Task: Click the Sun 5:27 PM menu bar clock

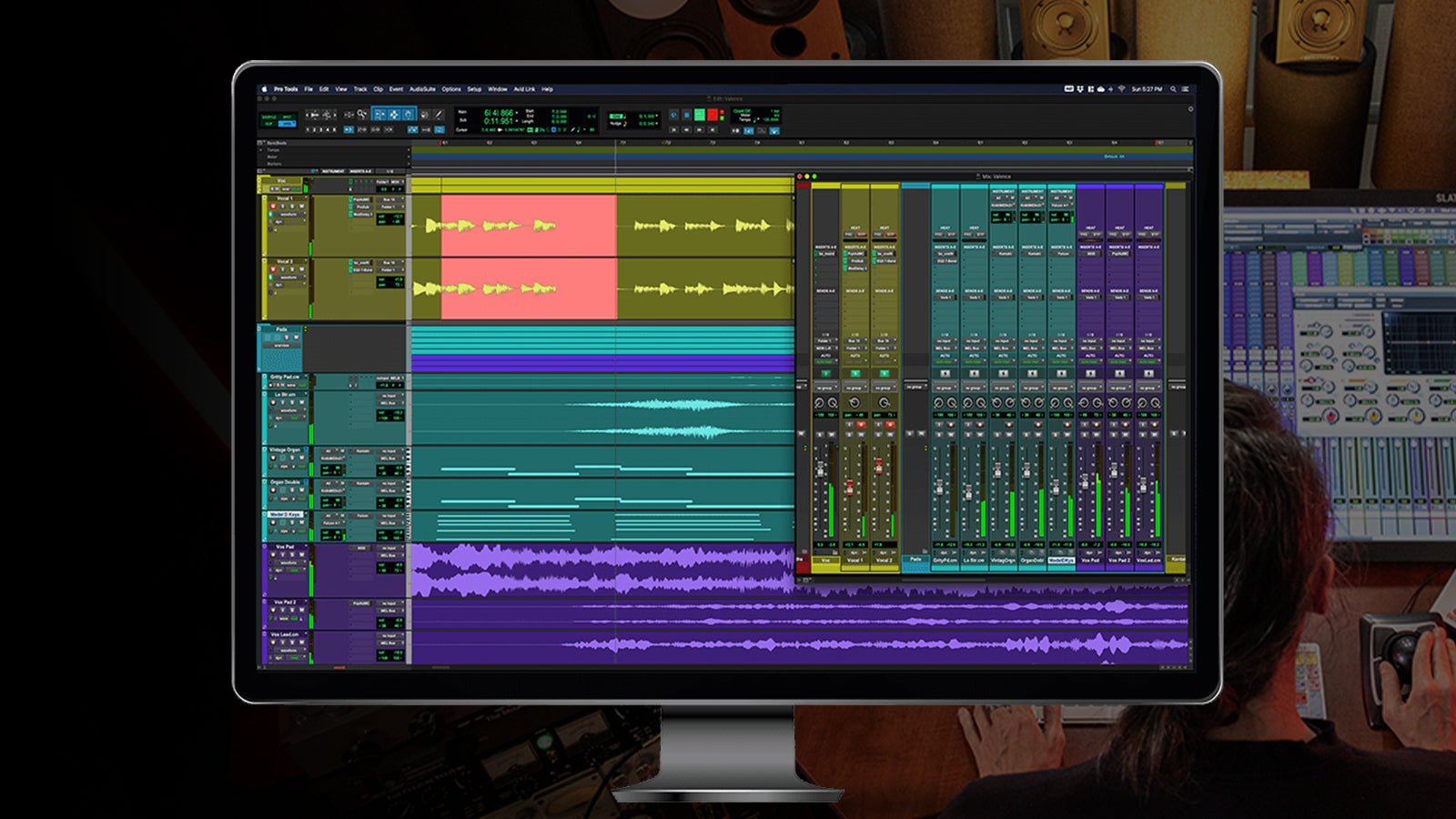Action: tap(1147, 89)
